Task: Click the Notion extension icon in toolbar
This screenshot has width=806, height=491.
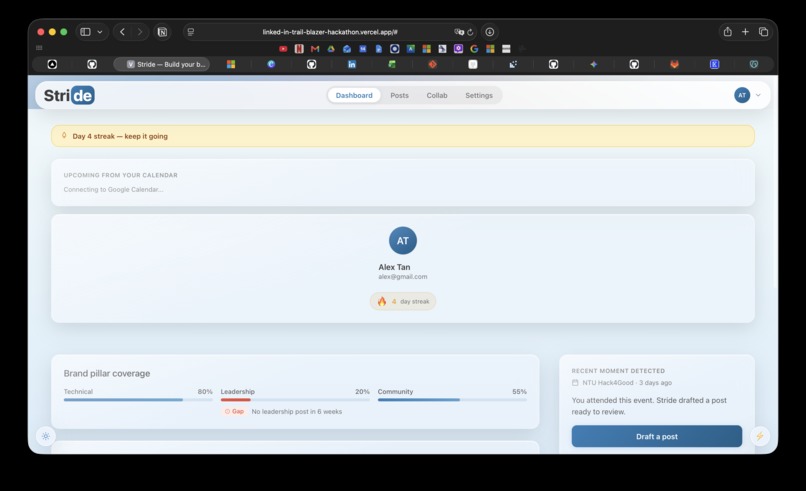Action: pos(162,32)
